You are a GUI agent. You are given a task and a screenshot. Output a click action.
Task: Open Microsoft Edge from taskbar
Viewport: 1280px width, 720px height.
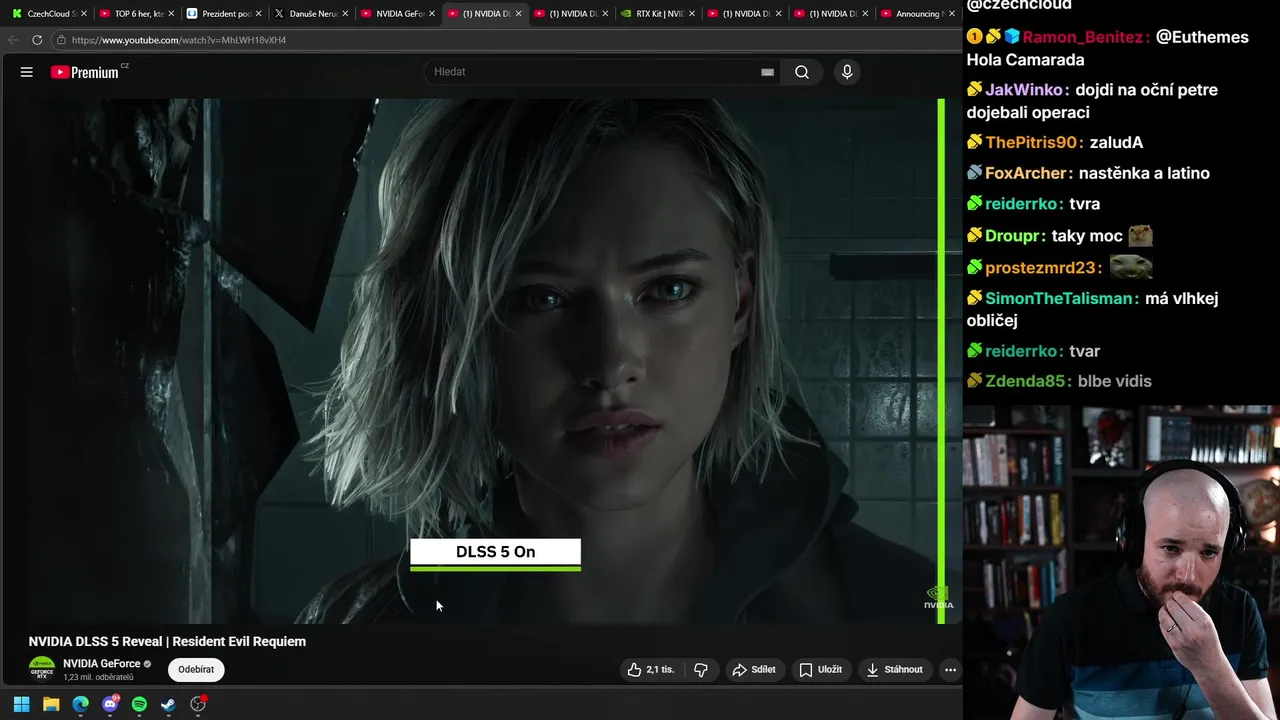click(80, 704)
